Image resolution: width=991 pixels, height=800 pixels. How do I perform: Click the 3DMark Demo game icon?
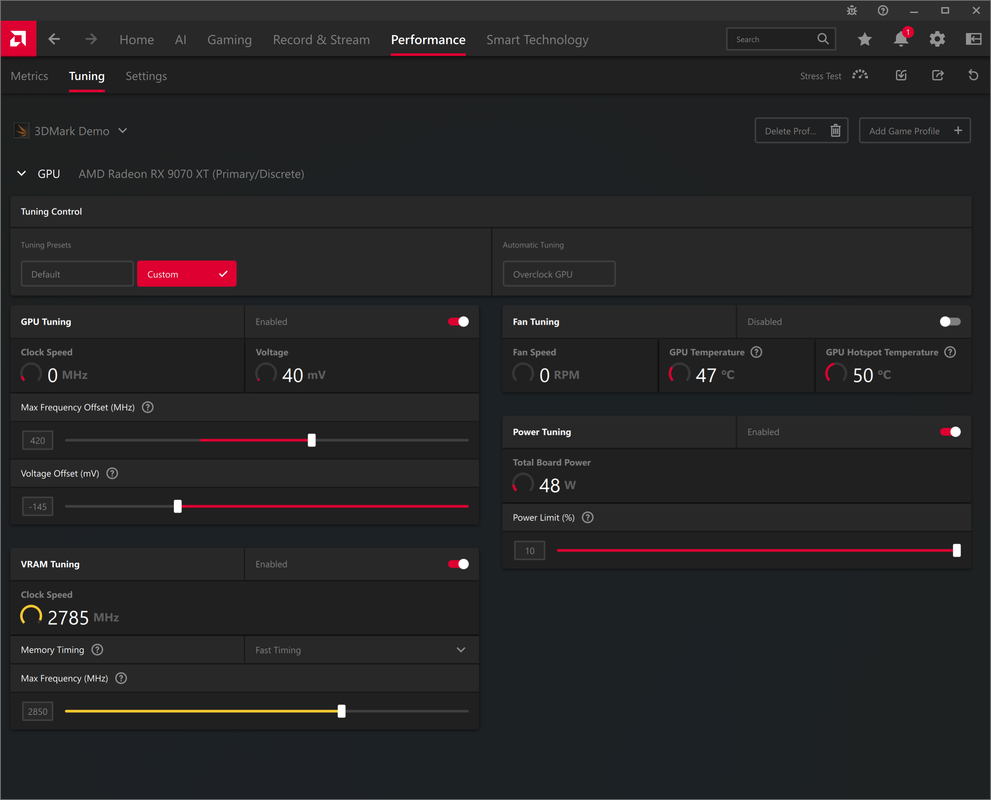point(21,131)
